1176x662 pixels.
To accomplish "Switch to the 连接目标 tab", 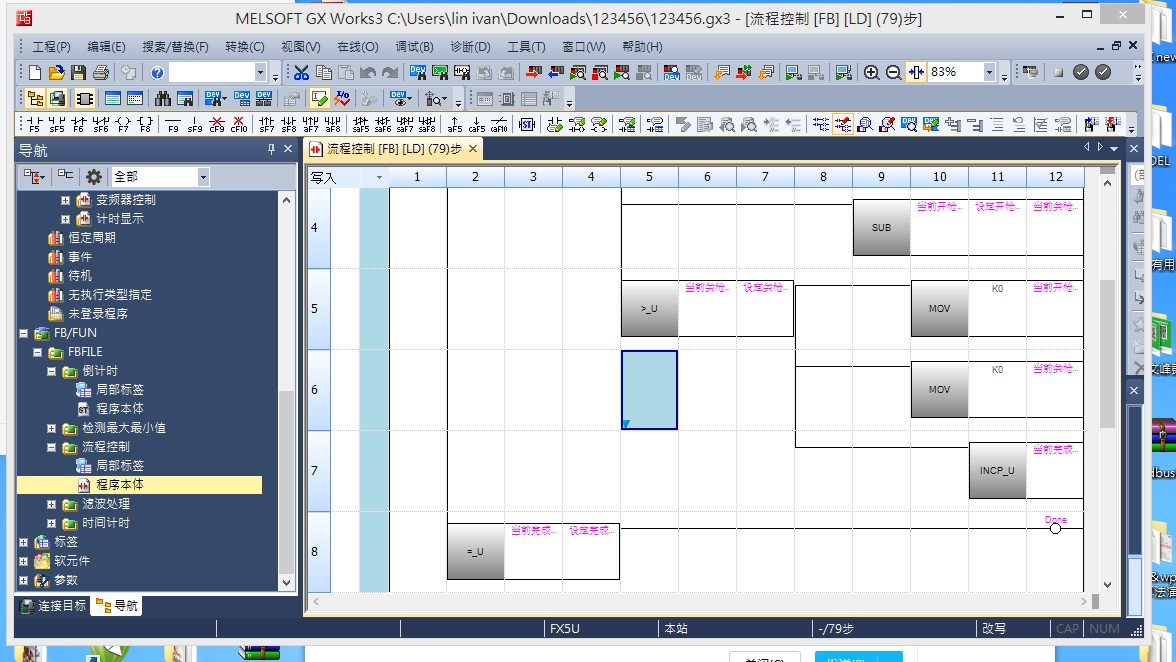I will [x=54, y=606].
